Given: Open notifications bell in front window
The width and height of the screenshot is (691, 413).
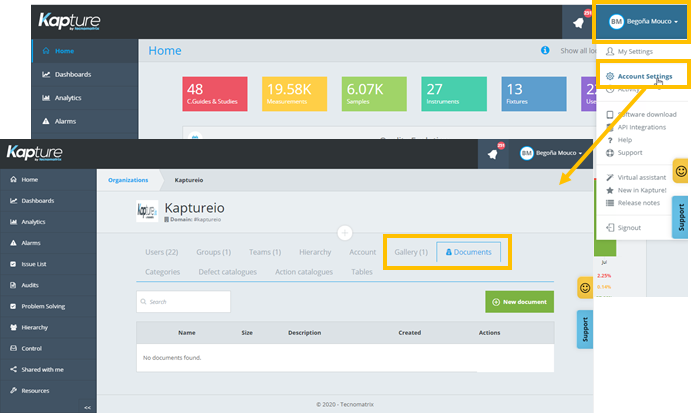Looking at the screenshot, I should click(x=493, y=153).
